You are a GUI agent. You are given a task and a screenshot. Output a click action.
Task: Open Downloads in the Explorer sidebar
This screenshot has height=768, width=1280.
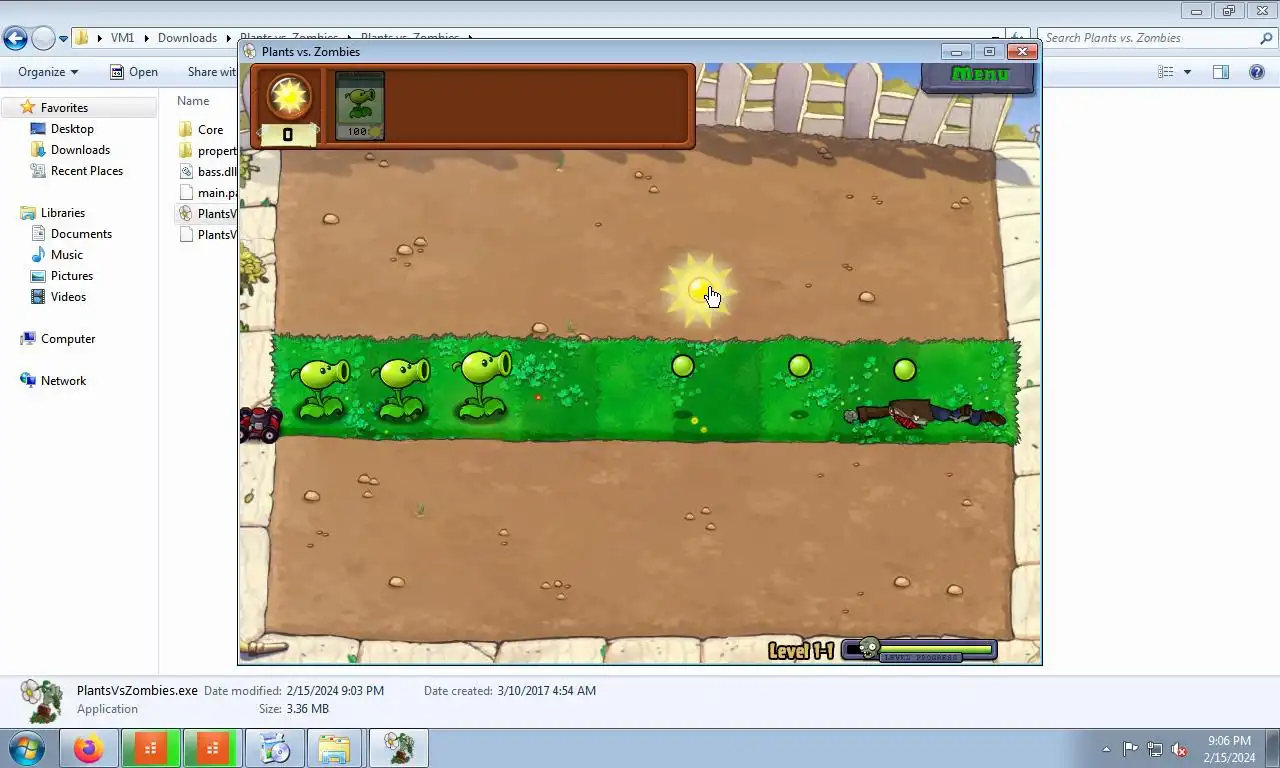(80, 150)
